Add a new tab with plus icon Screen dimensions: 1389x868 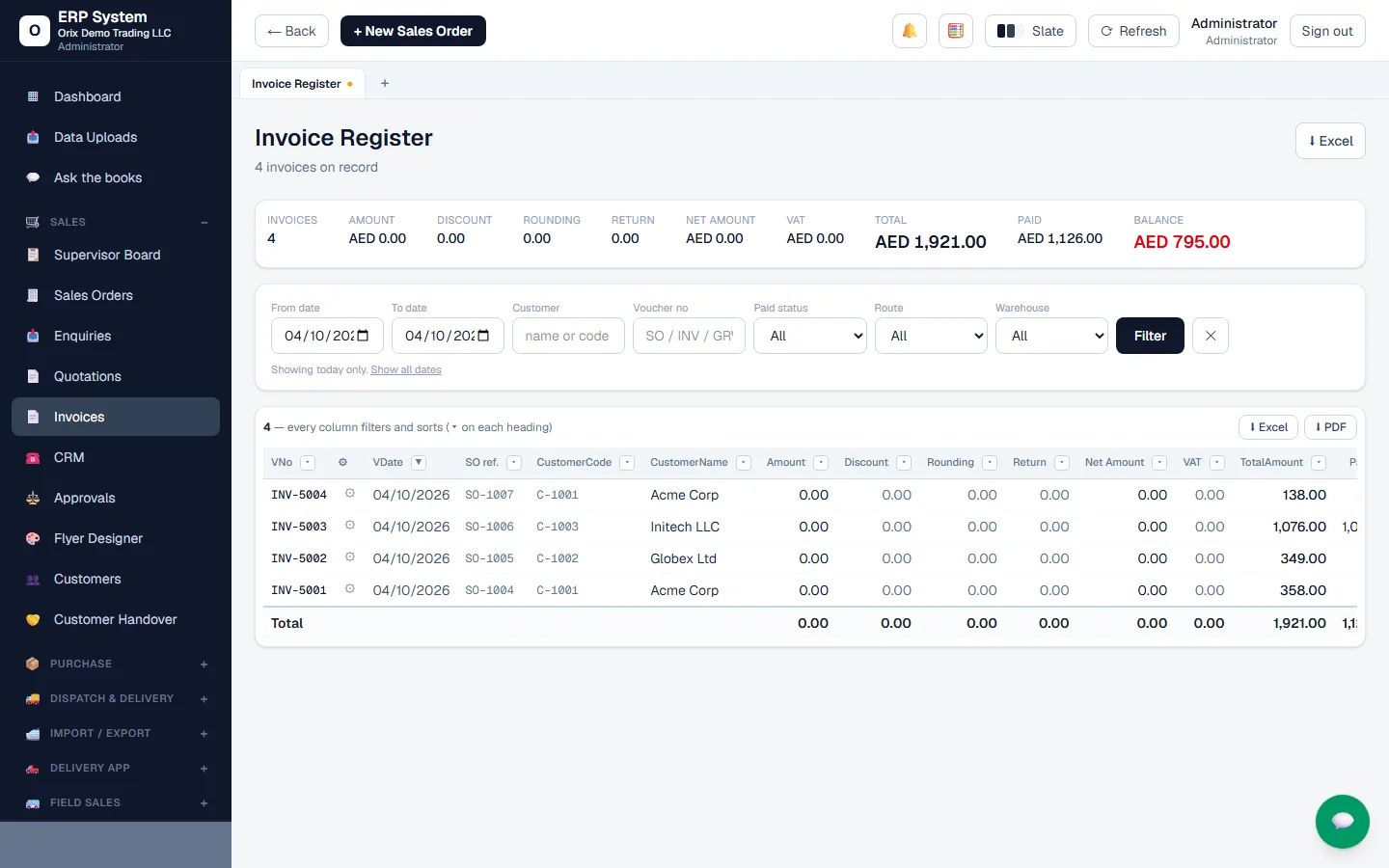[x=385, y=83]
